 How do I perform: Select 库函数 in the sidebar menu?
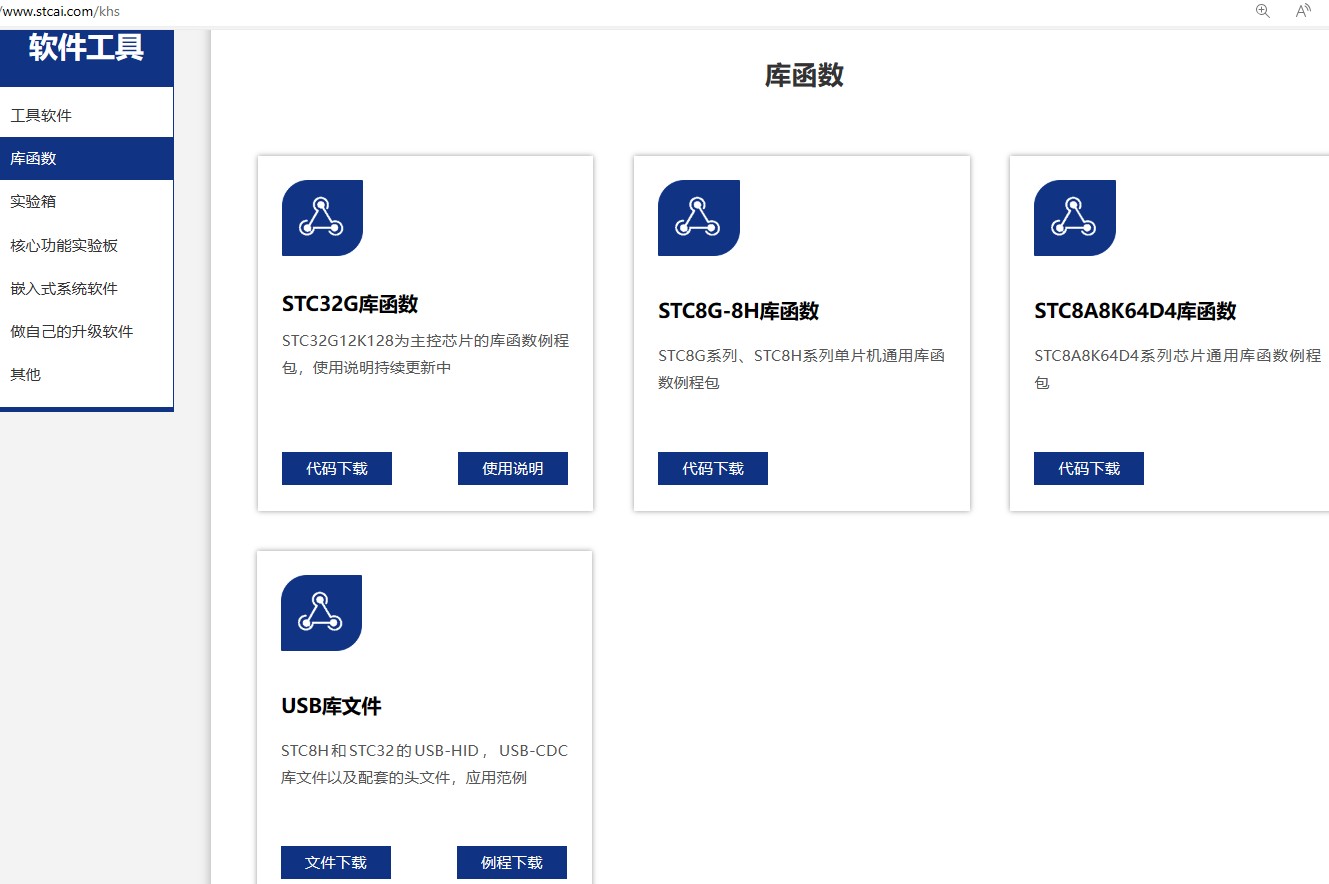click(x=86, y=158)
